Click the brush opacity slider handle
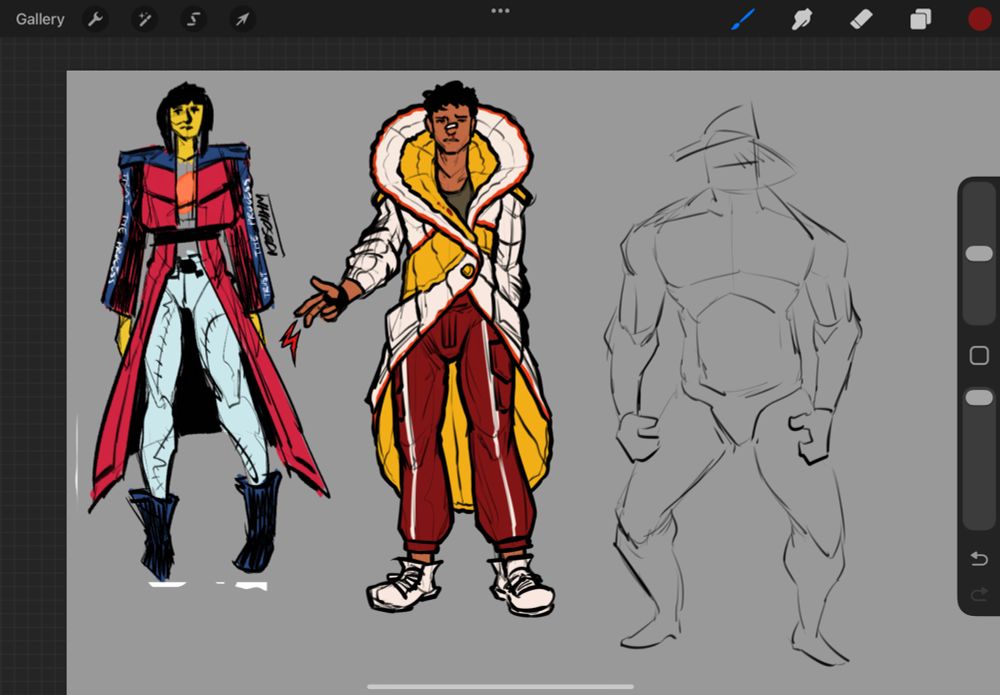1000x695 pixels. click(979, 398)
